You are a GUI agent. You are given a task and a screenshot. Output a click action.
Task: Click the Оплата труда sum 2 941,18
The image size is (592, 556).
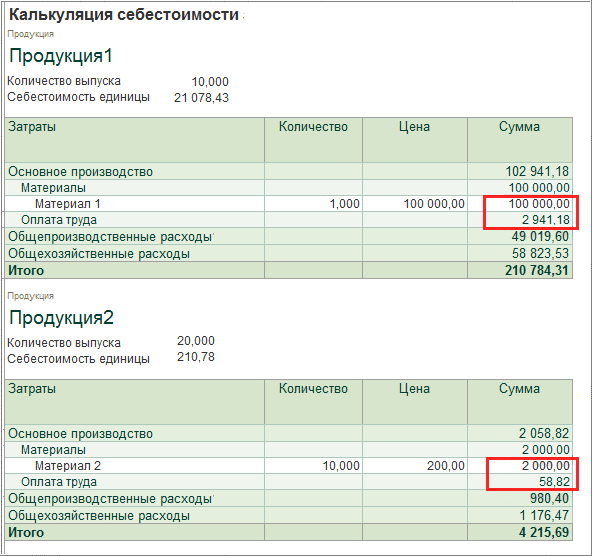click(x=546, y=220)
